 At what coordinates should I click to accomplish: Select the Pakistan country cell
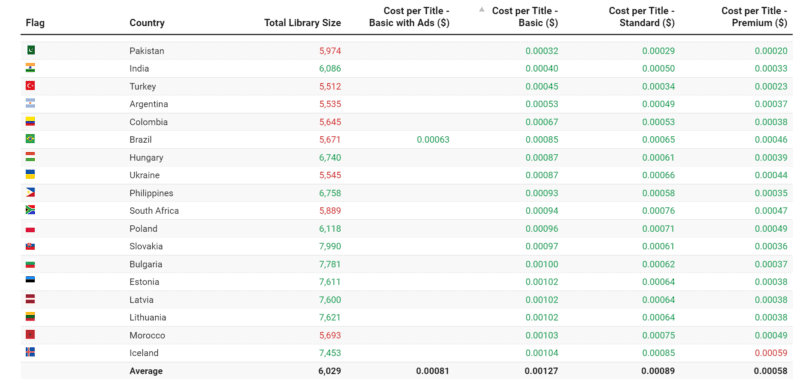[147, 51]
